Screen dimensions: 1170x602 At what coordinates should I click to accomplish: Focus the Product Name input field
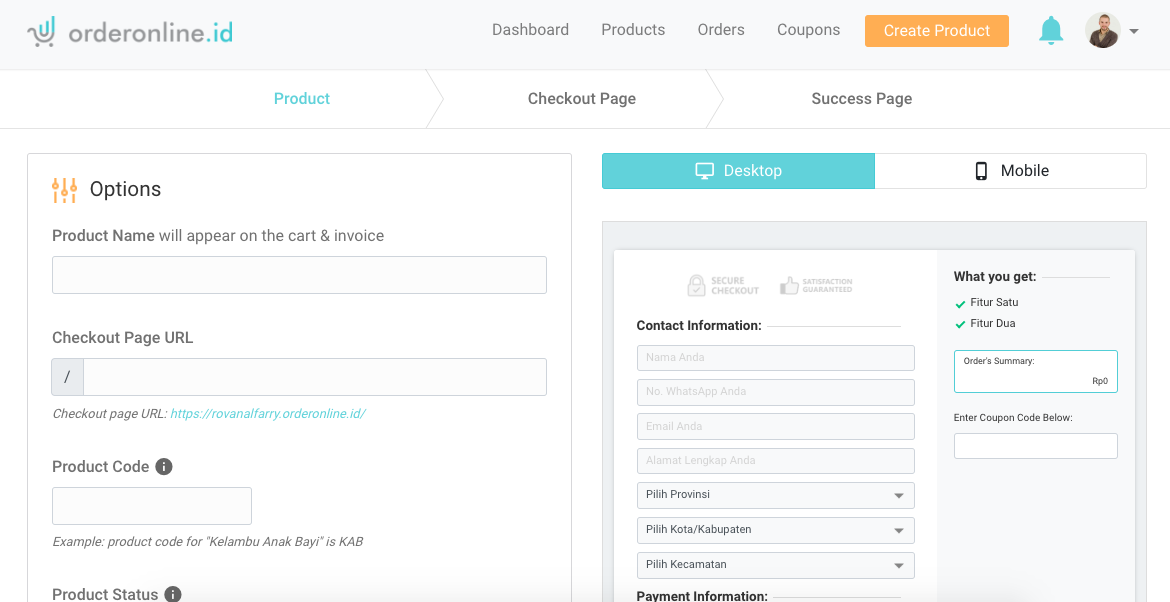click(299, 275)
